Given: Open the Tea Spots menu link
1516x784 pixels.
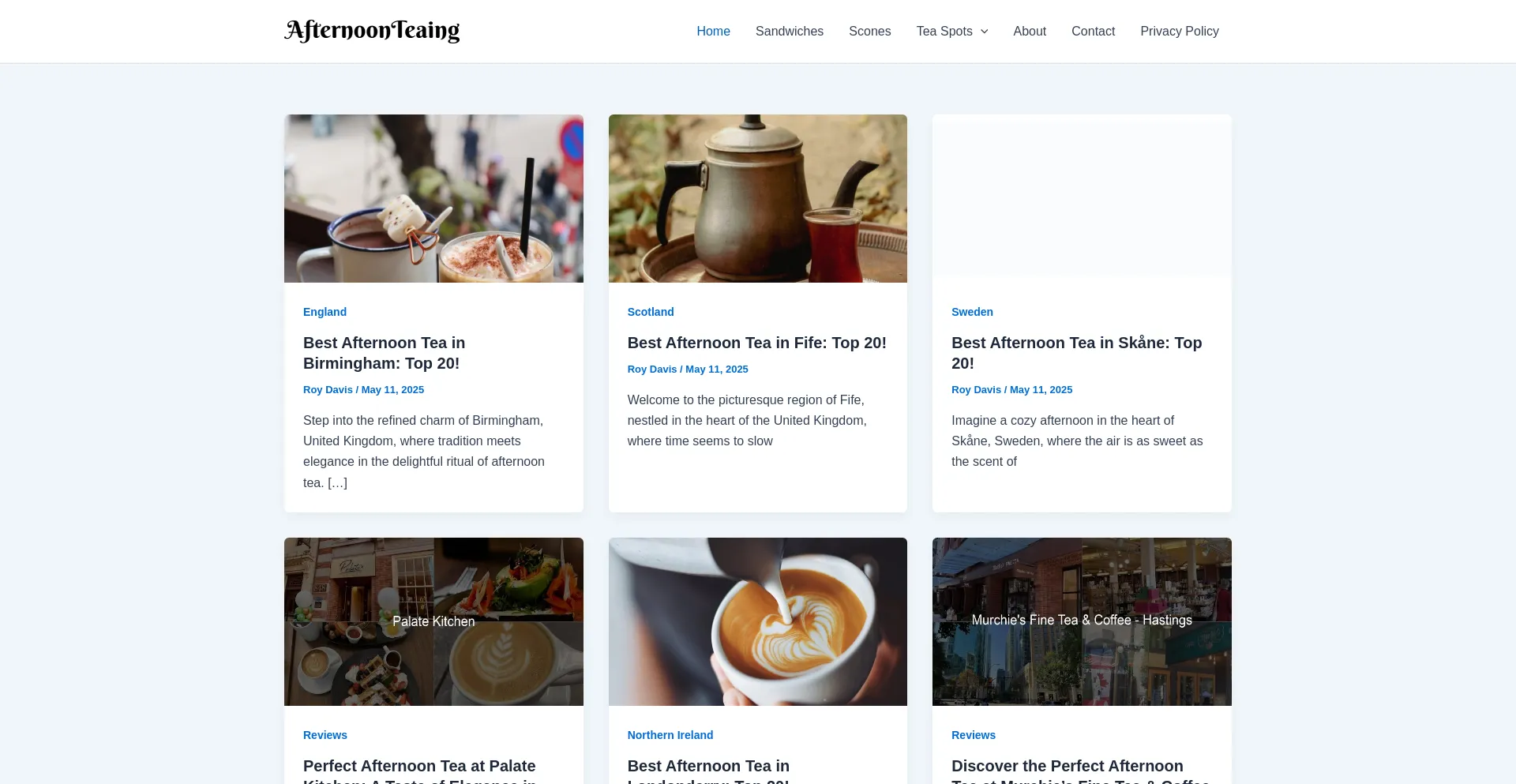Looking at the screenshot, I should [x=944, y=31].
